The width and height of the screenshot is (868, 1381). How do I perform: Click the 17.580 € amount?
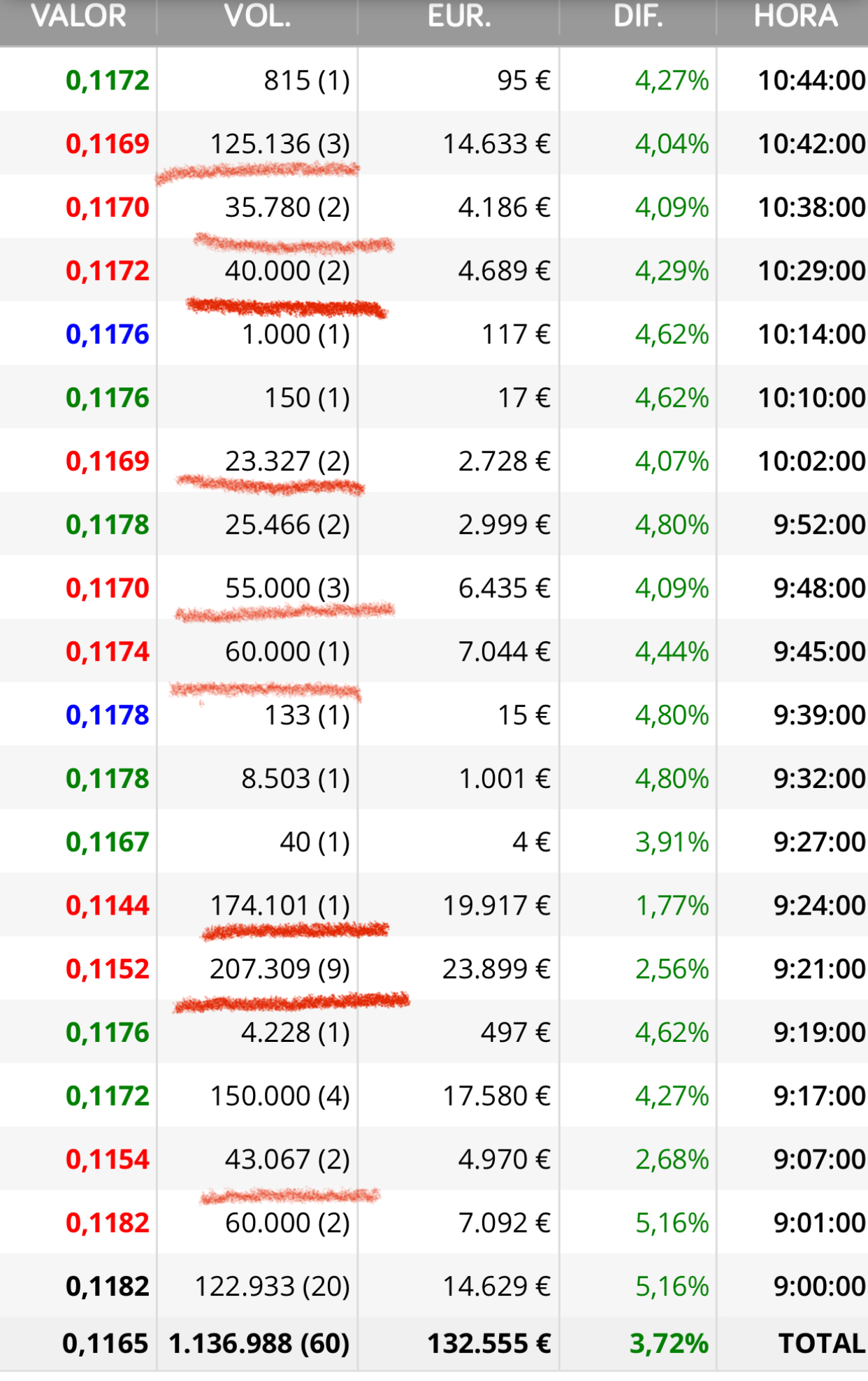point(497,1096)
